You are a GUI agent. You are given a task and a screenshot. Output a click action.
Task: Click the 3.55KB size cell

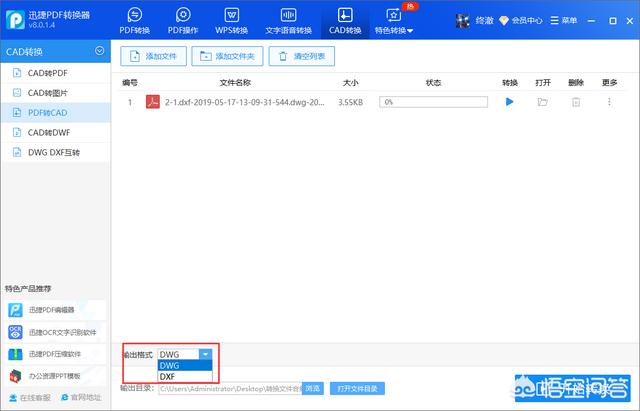click(350, 102)
